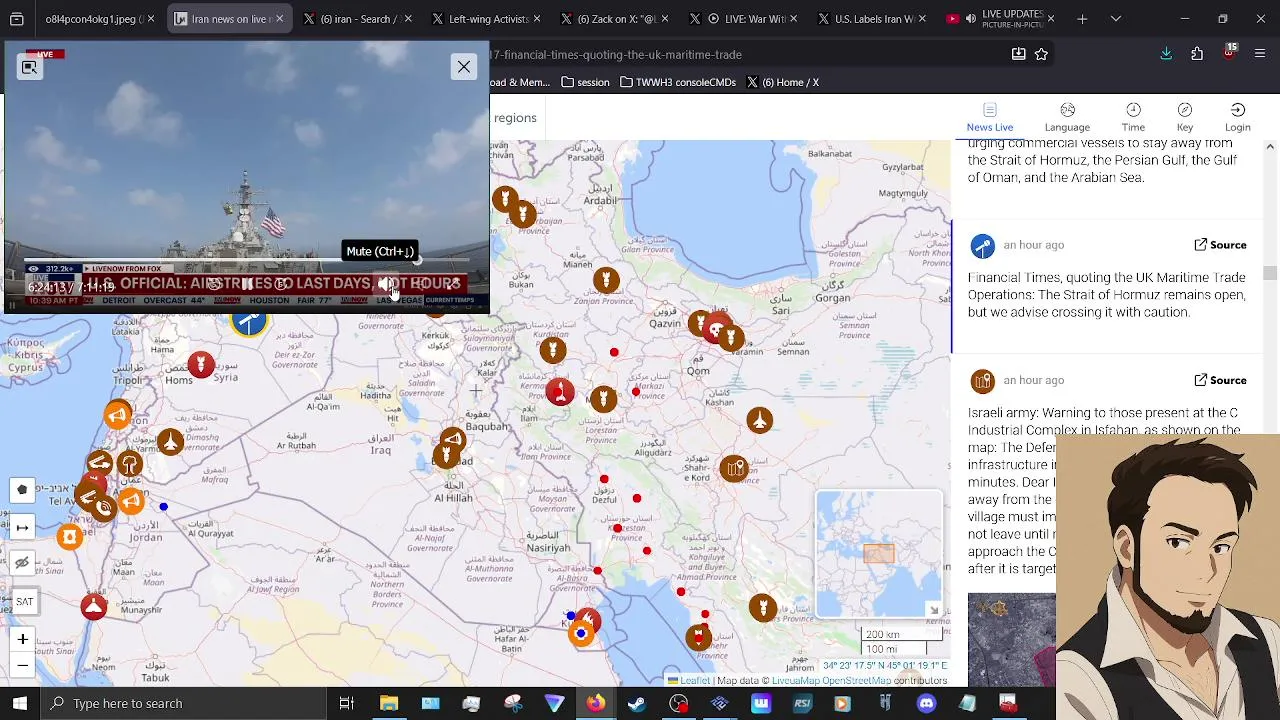Click the map horizontal arrows measure tool
This screenshot has height=720, width=1280.
[x=22, y=527]
